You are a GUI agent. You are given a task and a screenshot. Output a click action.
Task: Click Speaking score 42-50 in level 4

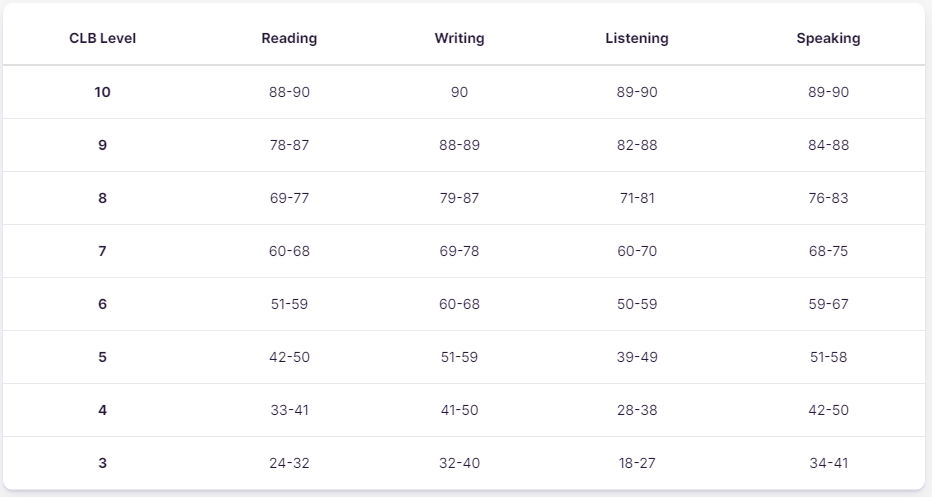pos(828,410)
